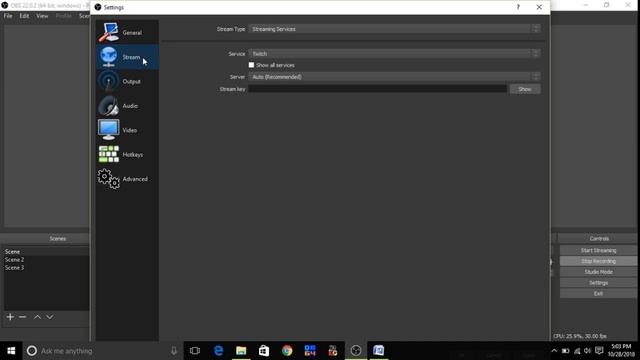Click Start Streaming in OBS controls

(x=598, y=250)
